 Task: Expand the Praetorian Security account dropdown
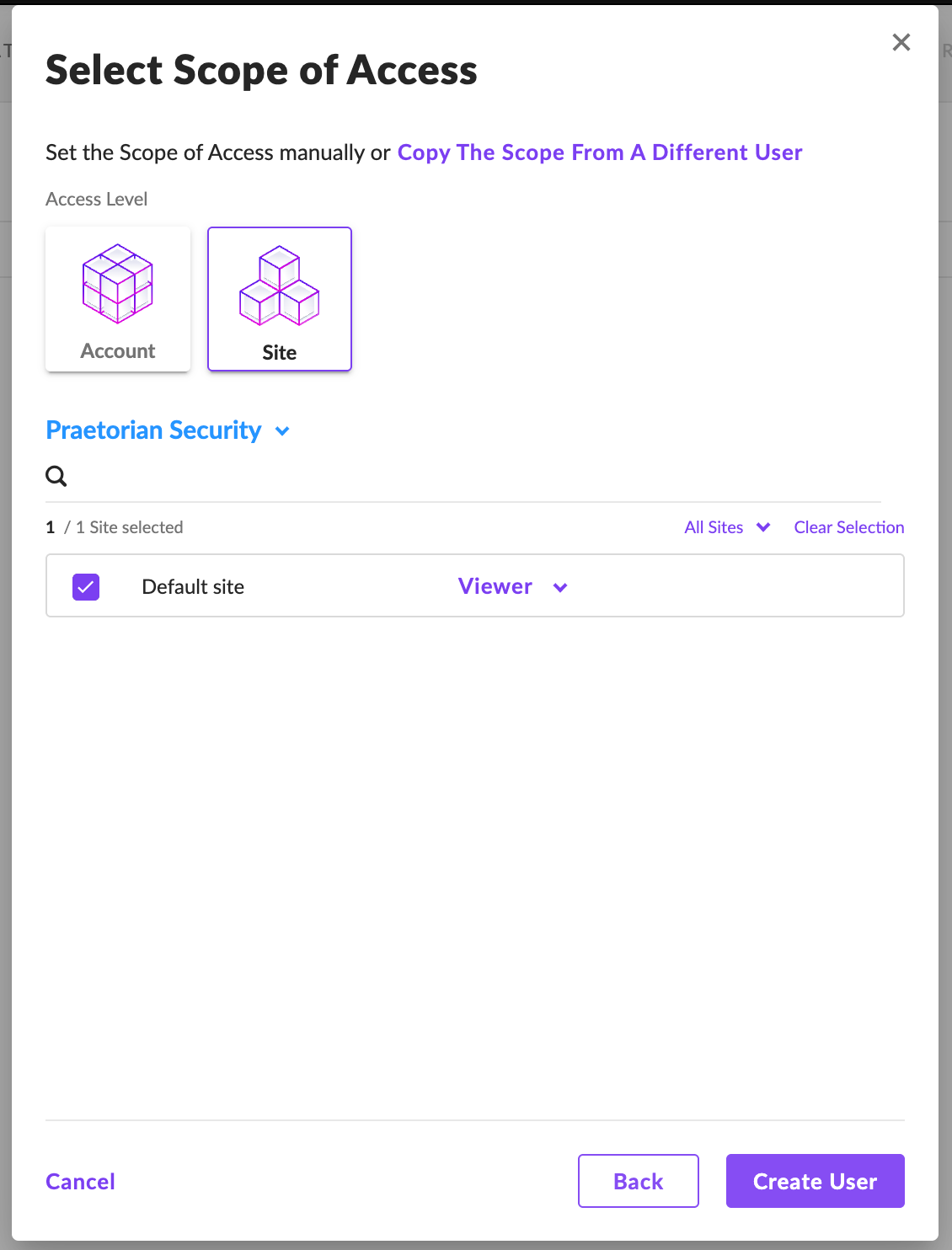[168, 430]
